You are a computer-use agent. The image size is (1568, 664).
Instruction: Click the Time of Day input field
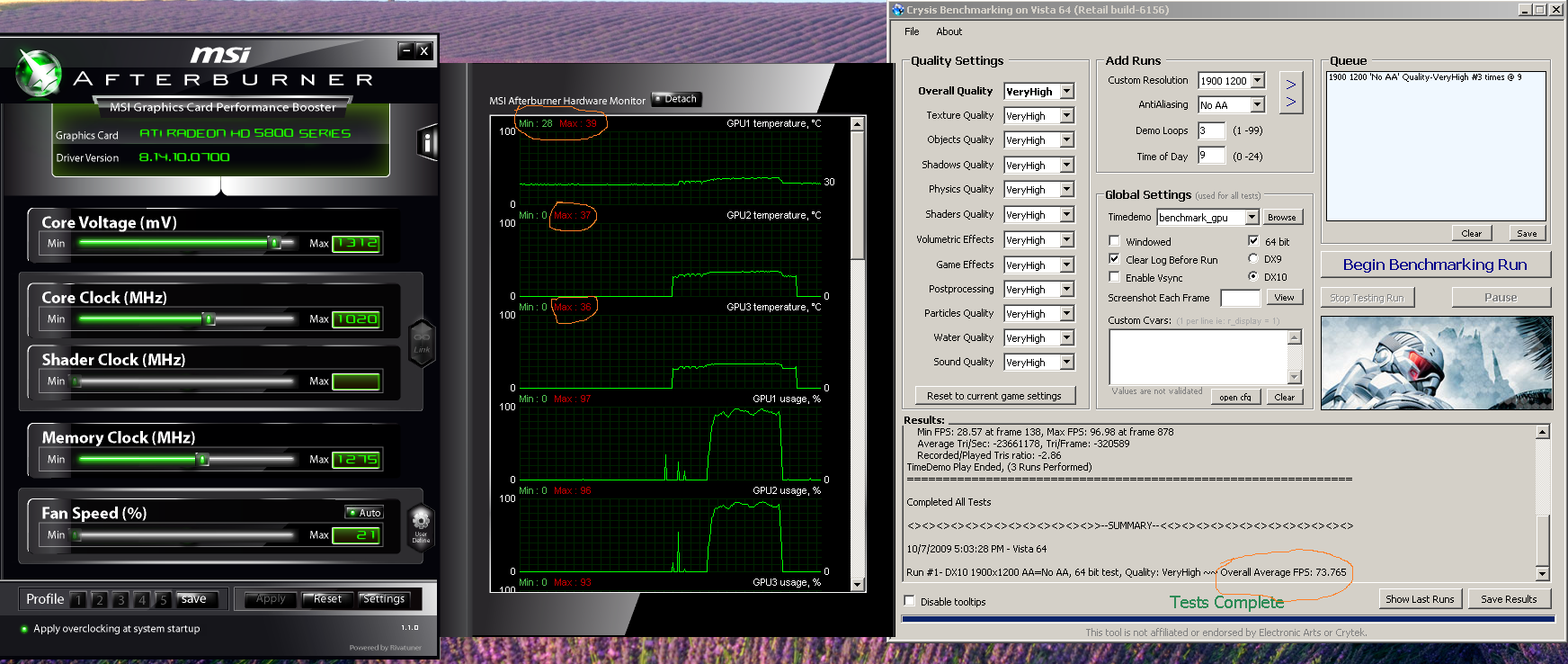pos(1211,156)
